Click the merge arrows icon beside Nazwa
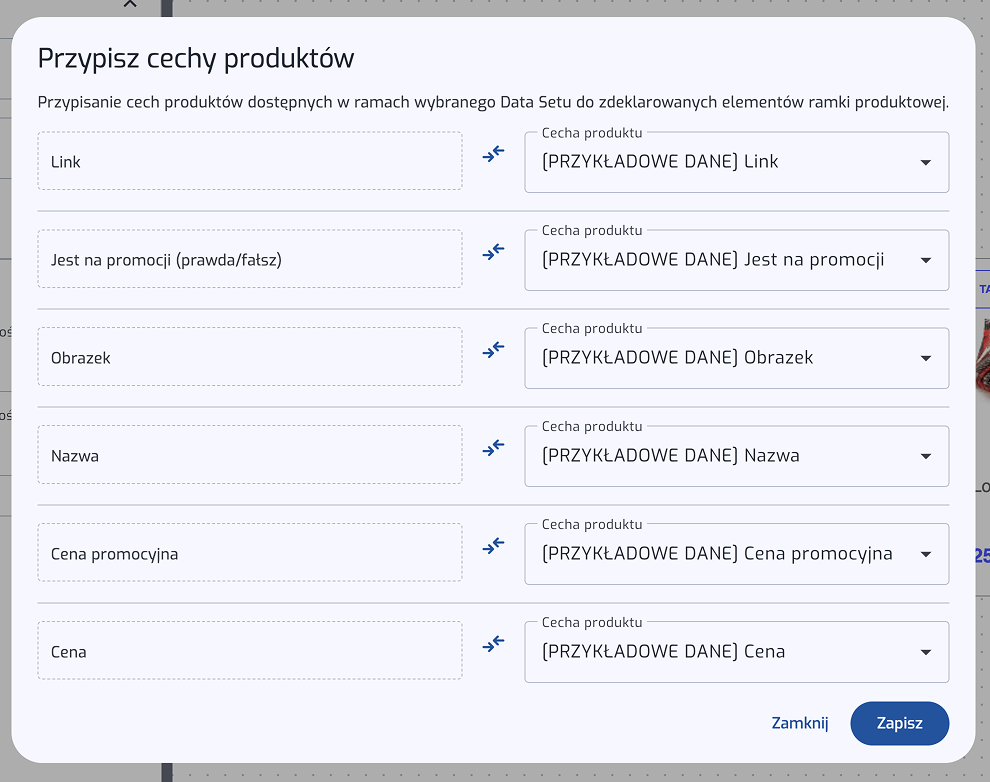This screenshot has height=782, width=990. [x=493, y=448]
